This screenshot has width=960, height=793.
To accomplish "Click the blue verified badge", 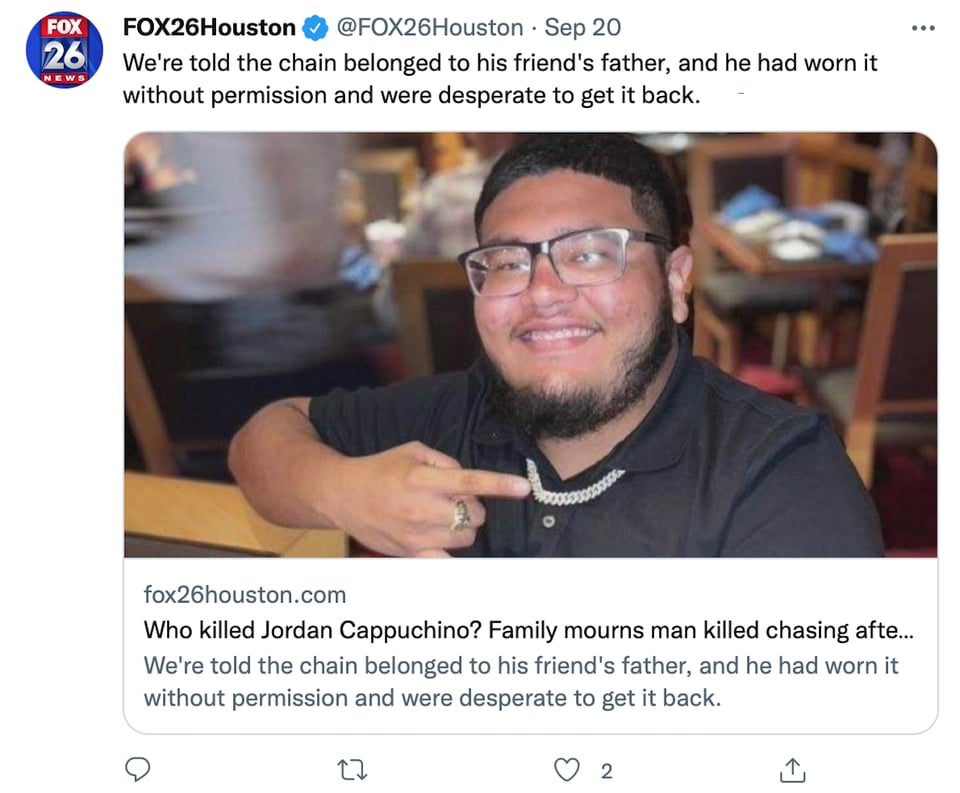I will click(315, 28).
